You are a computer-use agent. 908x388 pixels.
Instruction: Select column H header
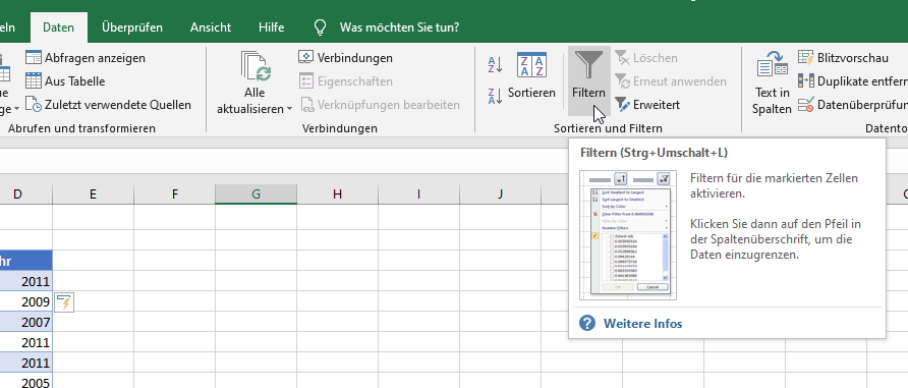pyautogui.click(x=337, y=194)
